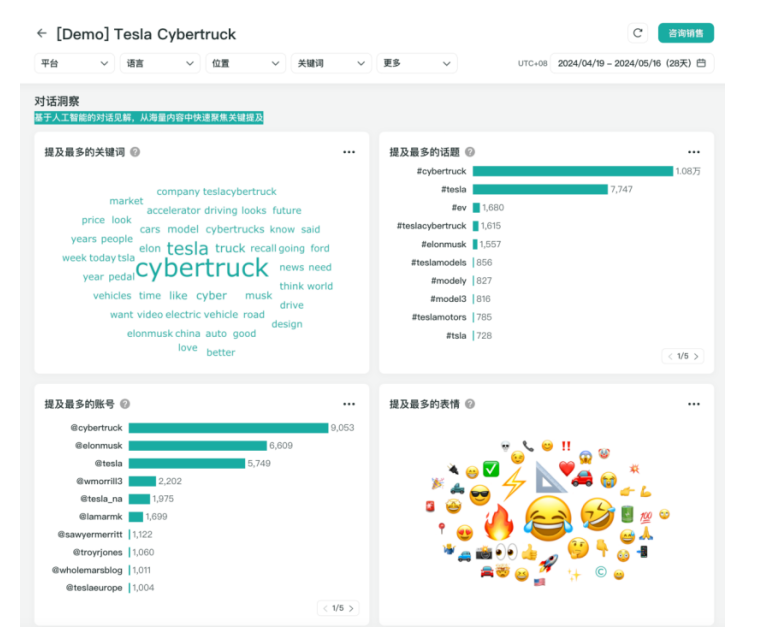Click help icon next to 提及最多的账号
Screen dimensions: 761x627
pyautogui.click(x=124, y=404)
